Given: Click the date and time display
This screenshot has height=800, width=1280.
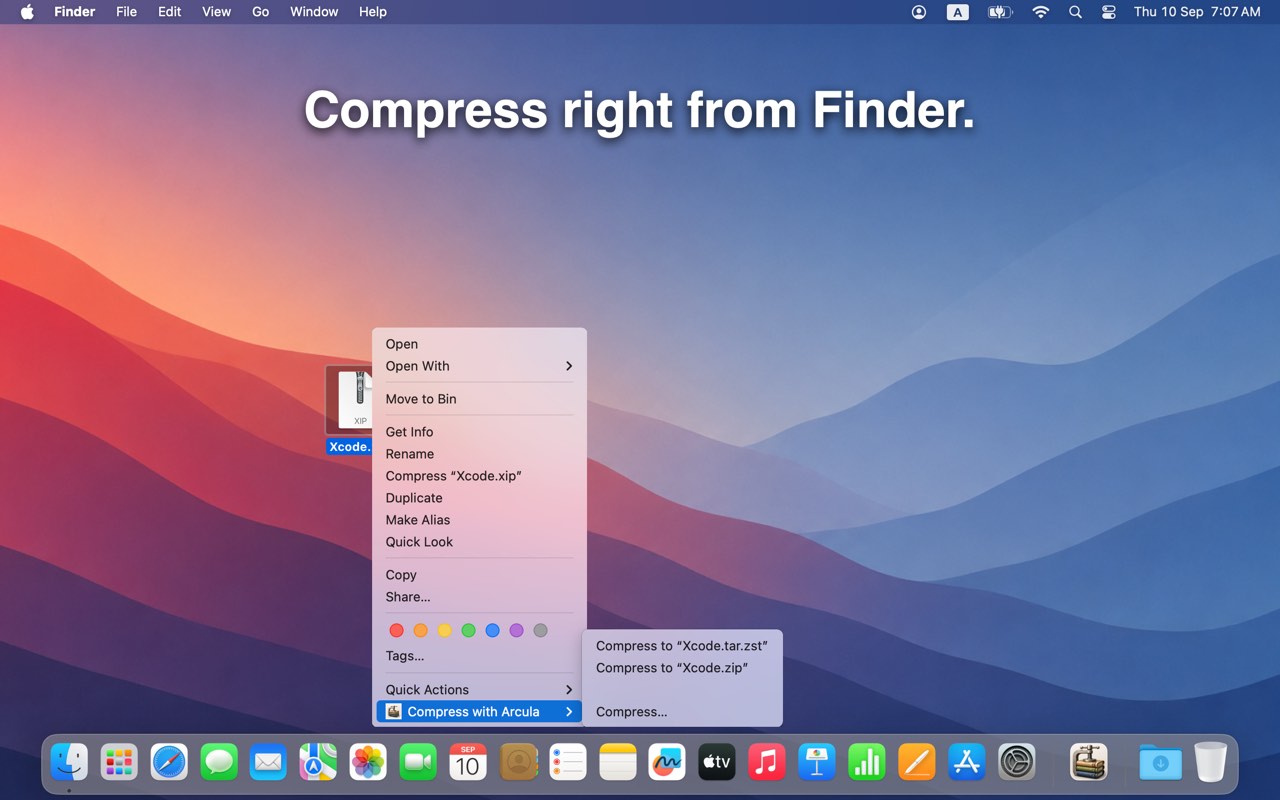Looking at the screenshot, I should [x=1197, y=12].
